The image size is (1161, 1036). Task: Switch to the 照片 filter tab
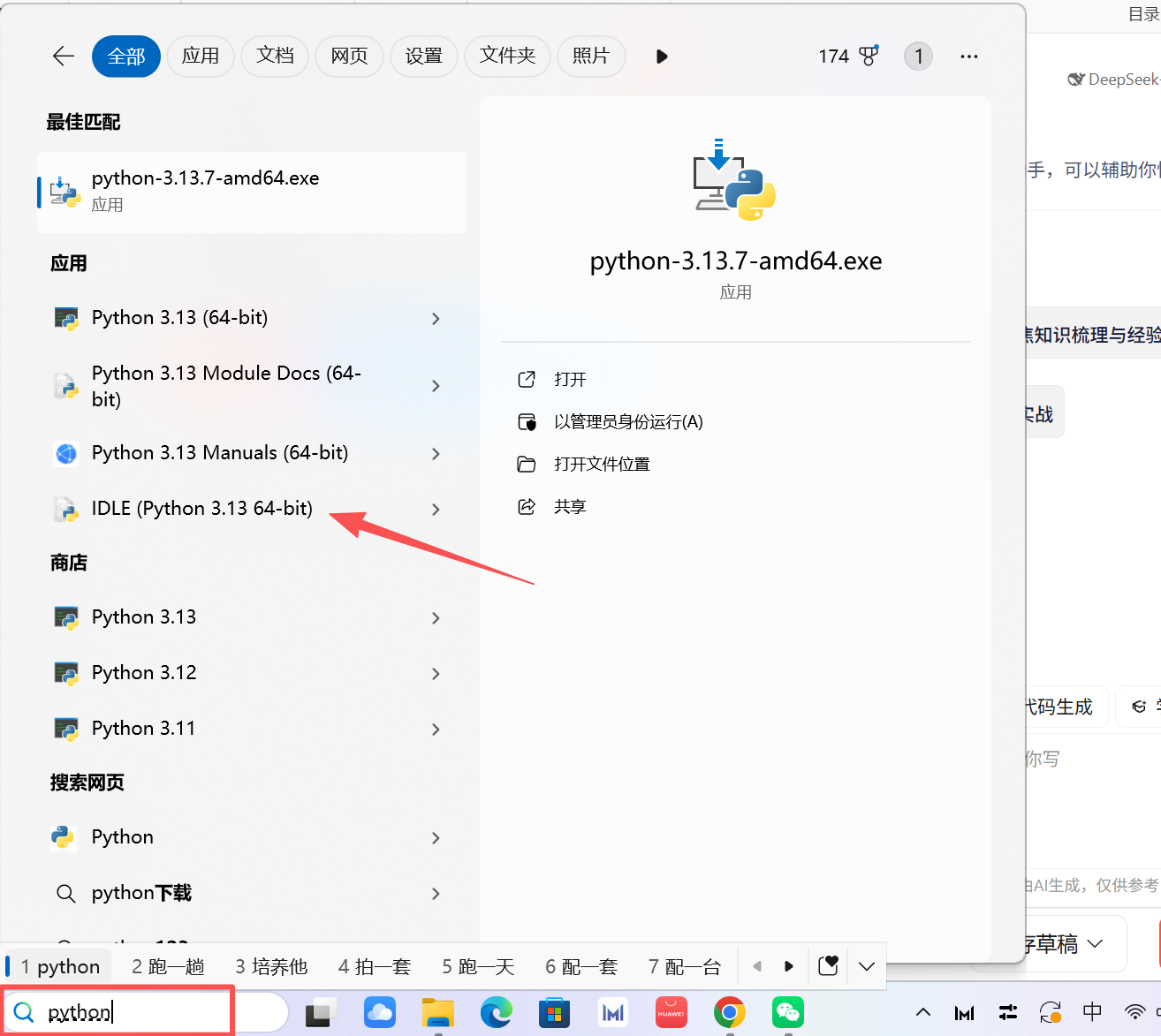click(592, 57)
